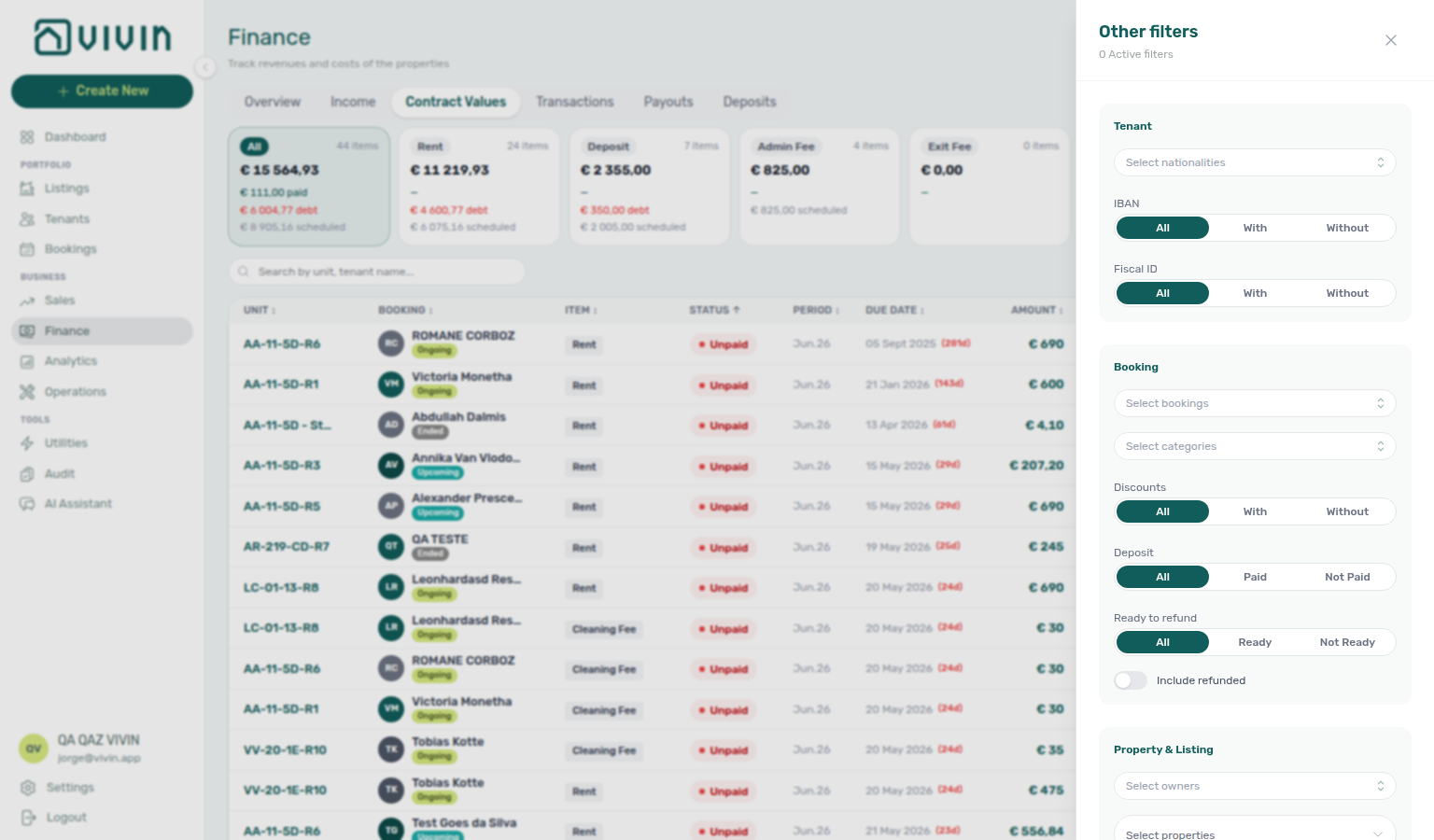
Task: Open the Utilities sidebar icon
Action: point(27,443)
